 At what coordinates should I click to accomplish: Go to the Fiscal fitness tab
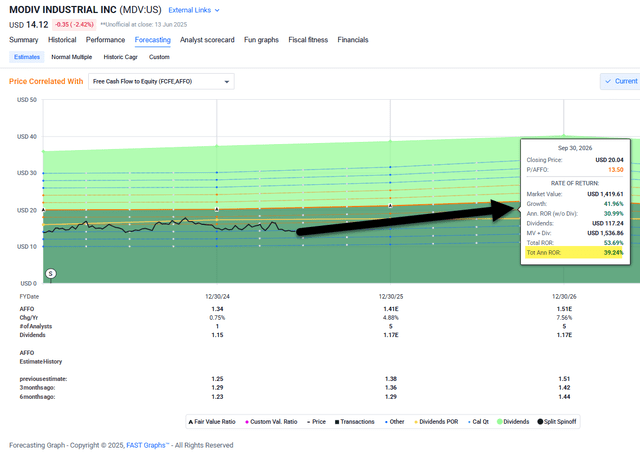(x=308, y=40)
